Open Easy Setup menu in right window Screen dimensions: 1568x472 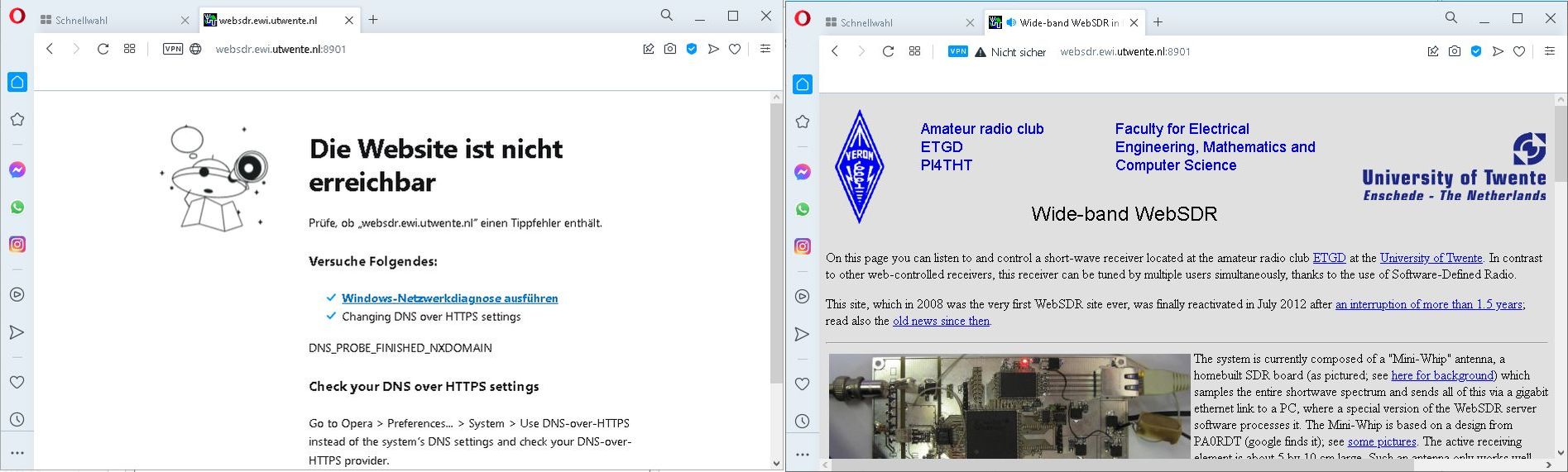click(x=1549, y=51)
